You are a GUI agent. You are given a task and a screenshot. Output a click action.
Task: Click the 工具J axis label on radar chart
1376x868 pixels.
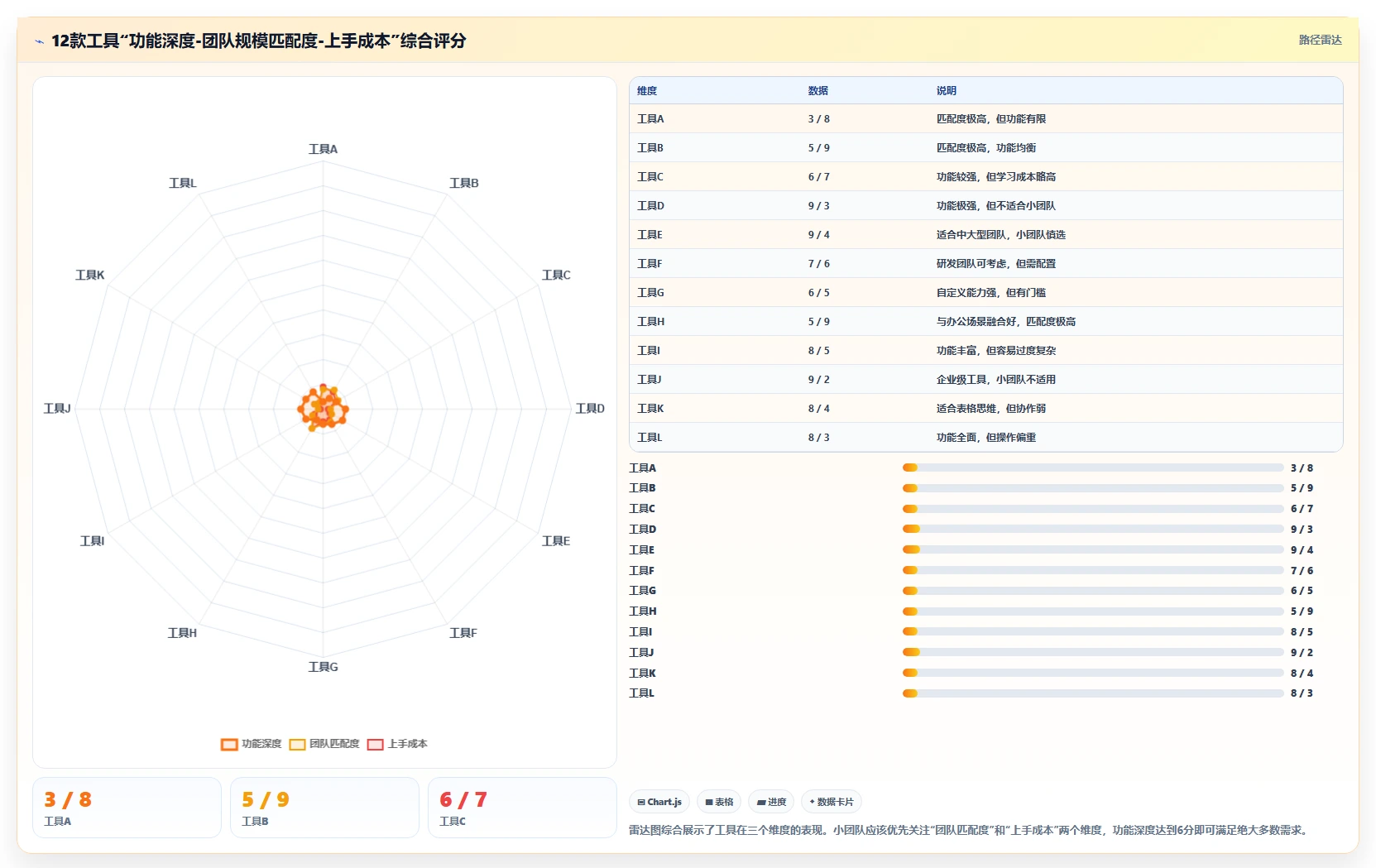point(57,409)
